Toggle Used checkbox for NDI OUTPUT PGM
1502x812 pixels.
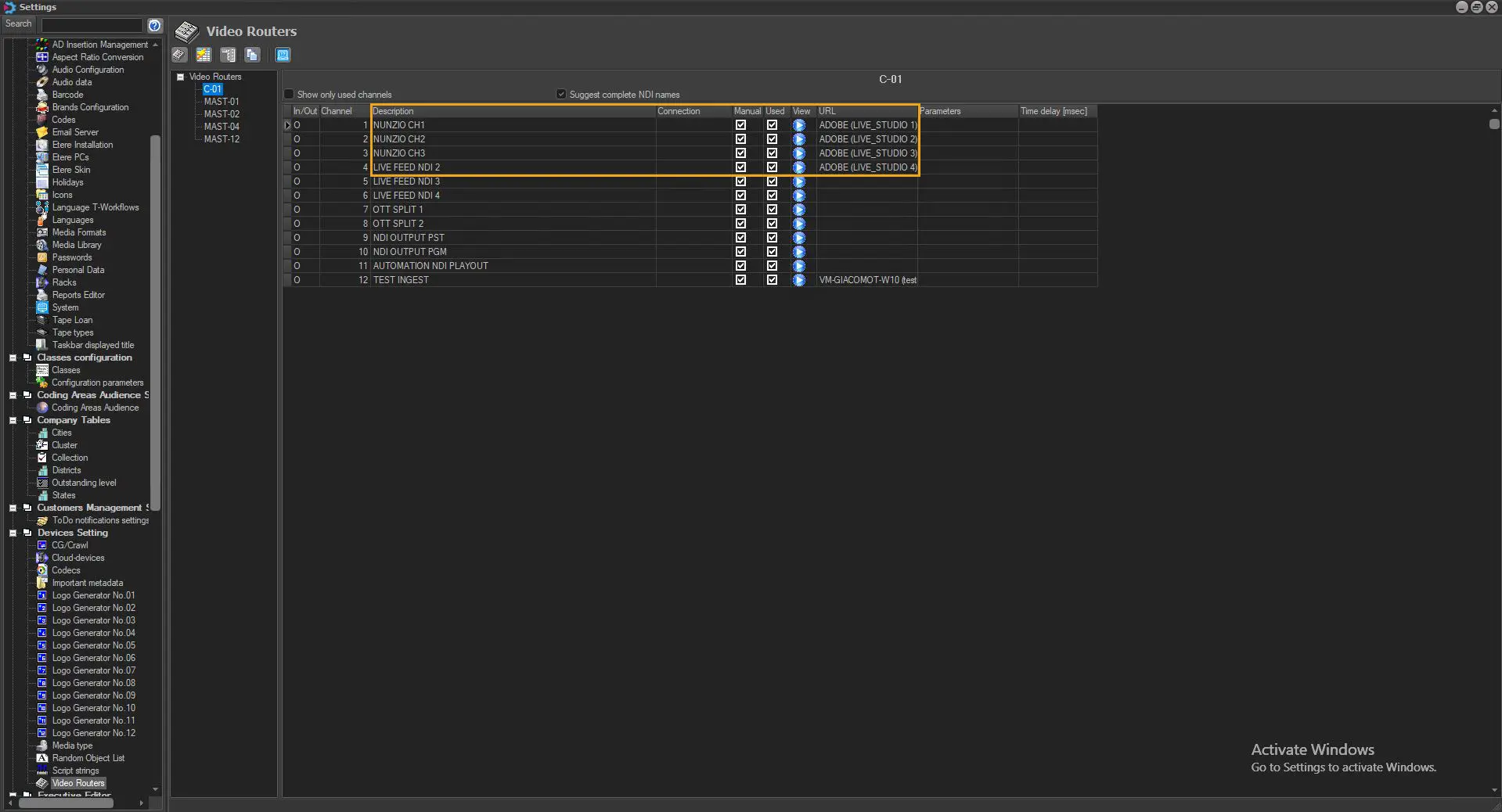pyautogui.click(x=772, y=252)
